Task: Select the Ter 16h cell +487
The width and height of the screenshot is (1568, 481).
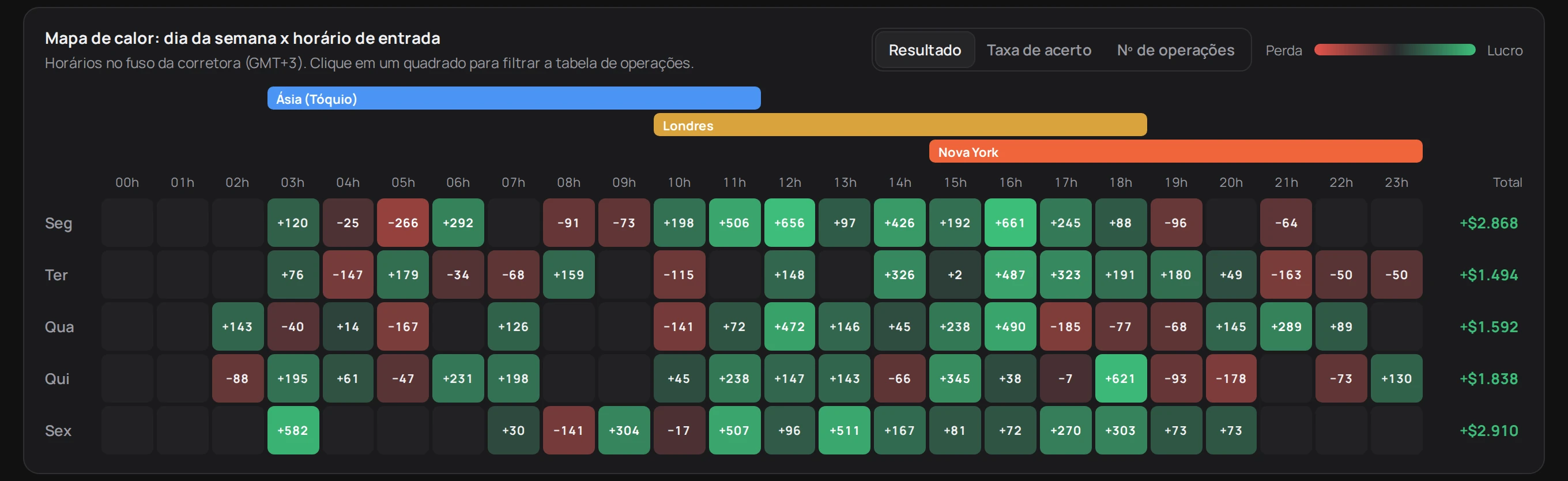Action: 1011,275
